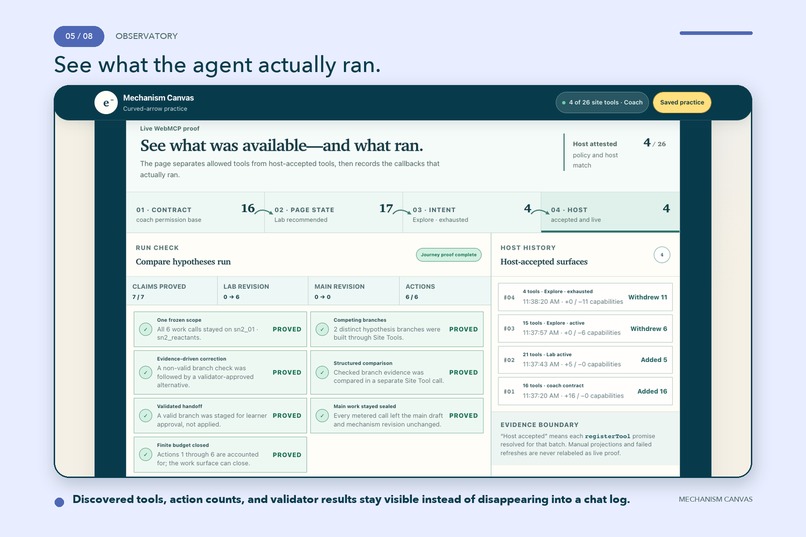
Task: Click checkmark icon on Evidence-driven correction
Action: click(145, 372)
